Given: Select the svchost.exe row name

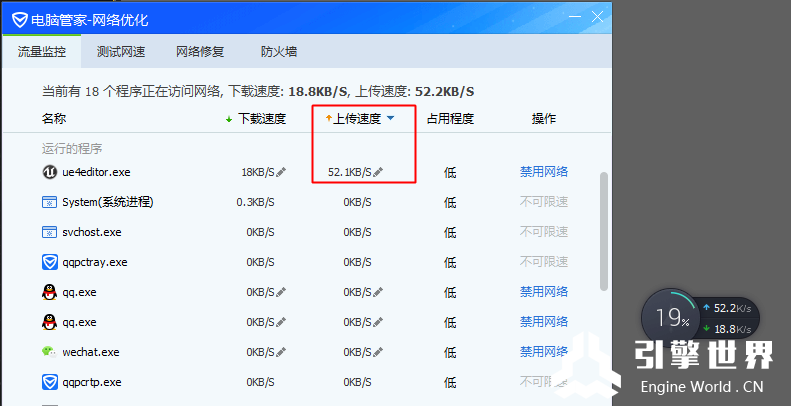Looking at the screenshot, I should pyautogui.click(x=92, y=233).
